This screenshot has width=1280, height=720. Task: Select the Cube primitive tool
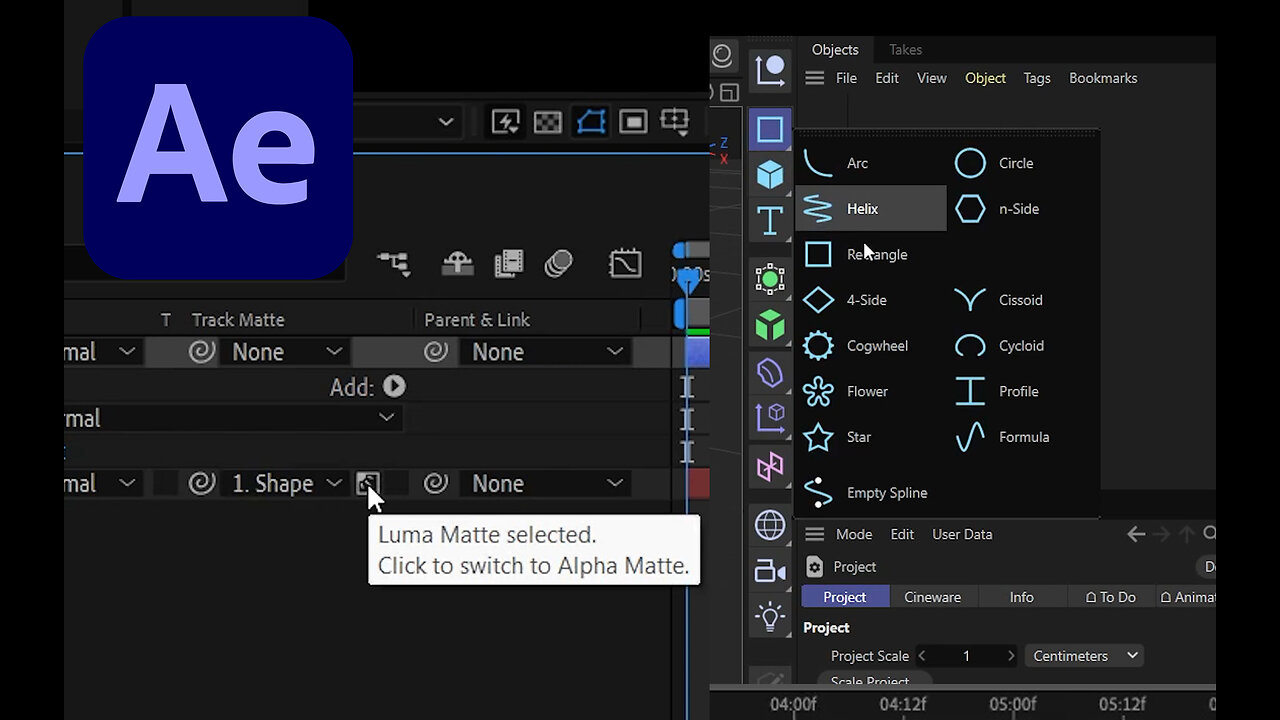click(770, 175)
